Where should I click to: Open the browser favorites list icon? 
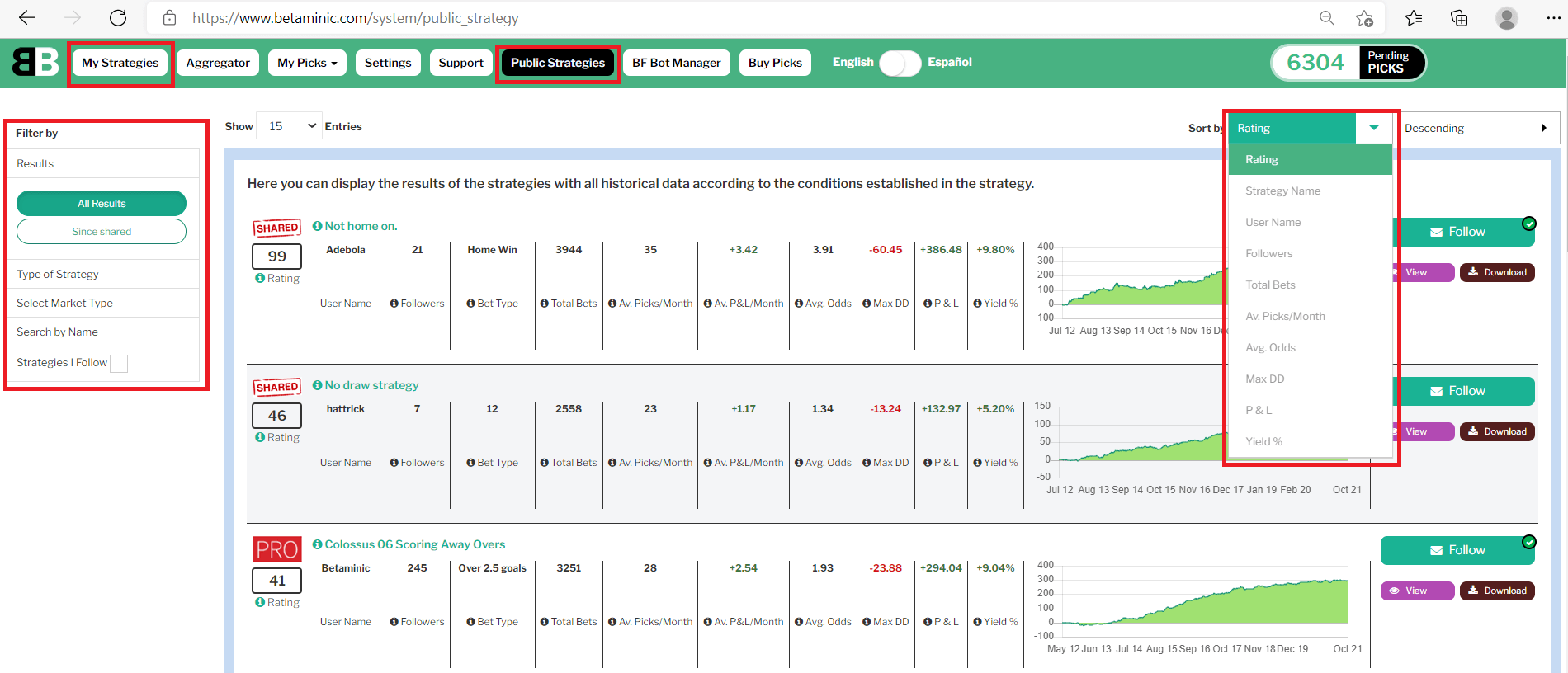[1414, 17]
